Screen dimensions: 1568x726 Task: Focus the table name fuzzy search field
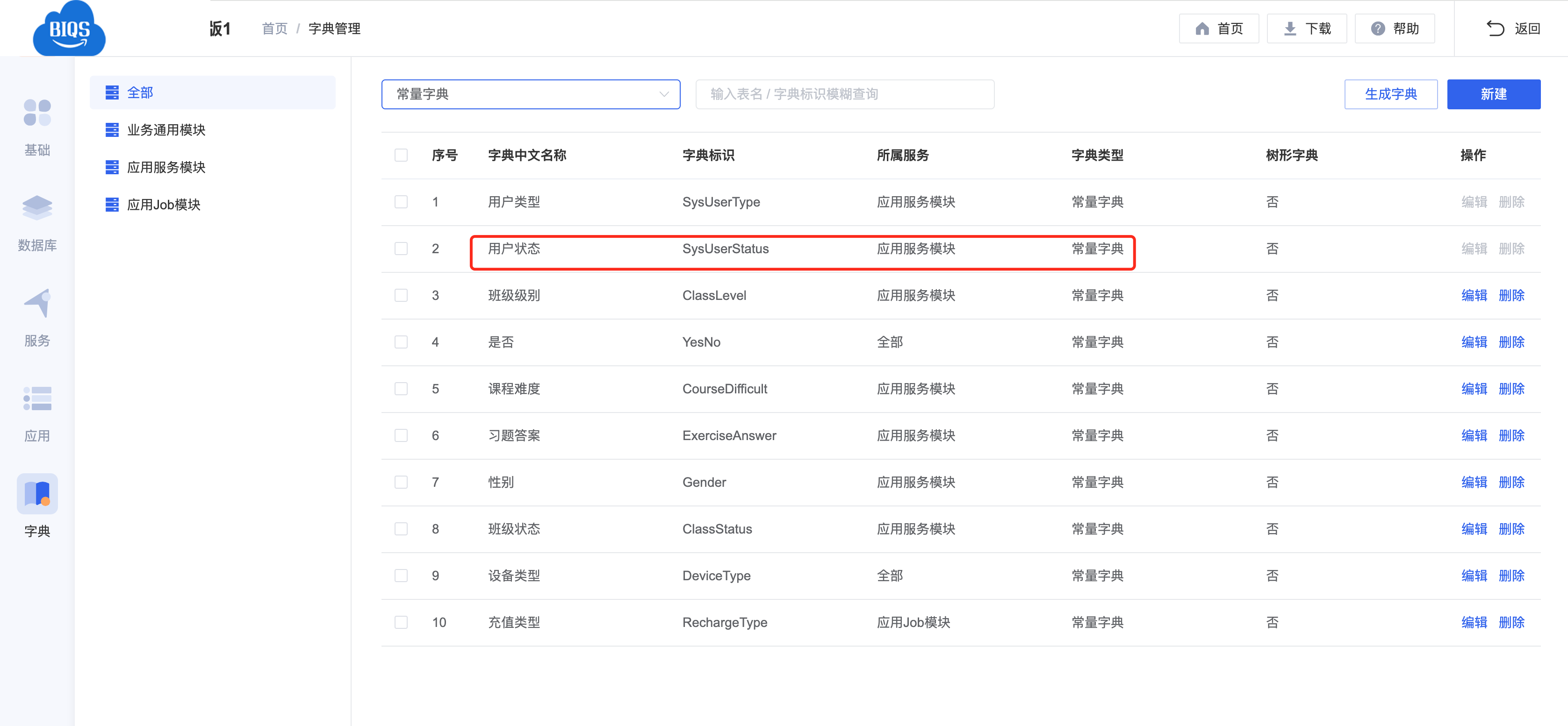845,94
